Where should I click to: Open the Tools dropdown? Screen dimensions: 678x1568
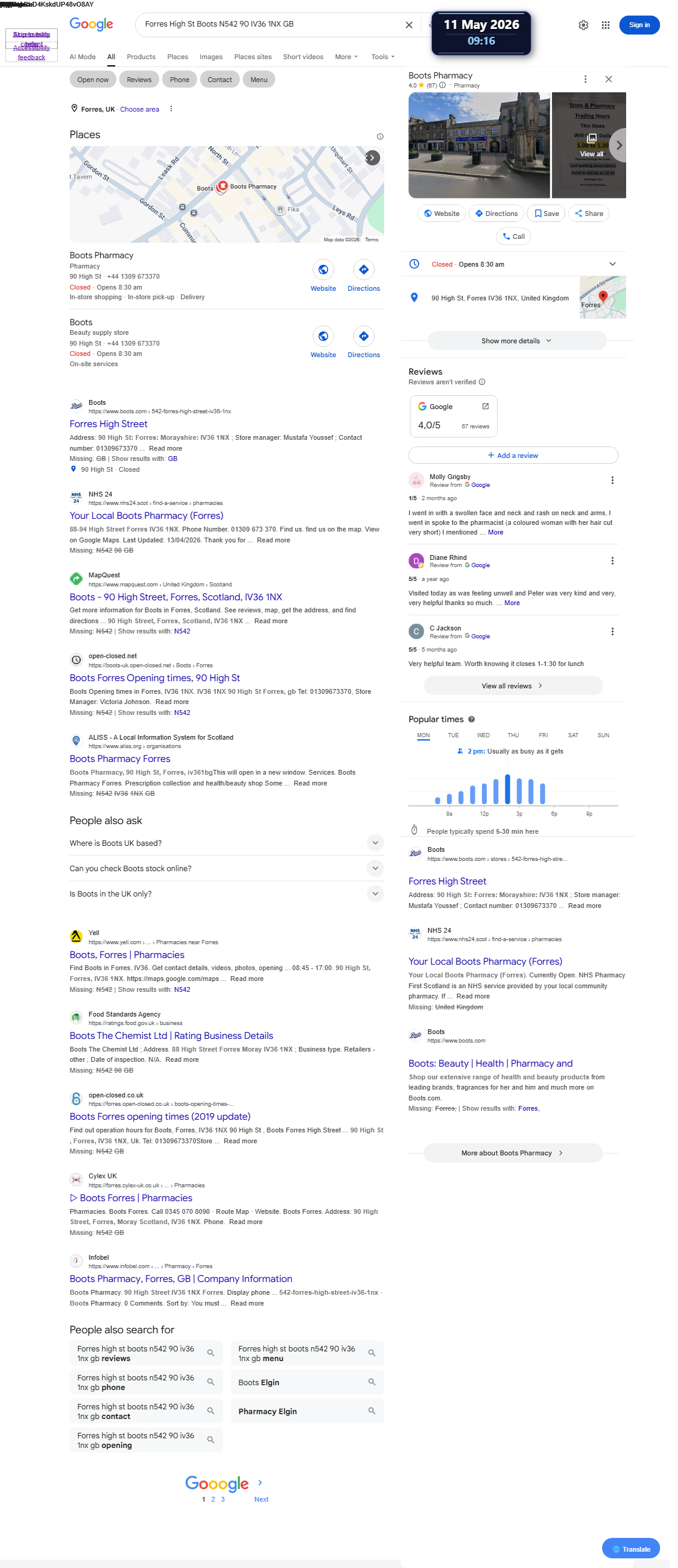click(387, 57)
